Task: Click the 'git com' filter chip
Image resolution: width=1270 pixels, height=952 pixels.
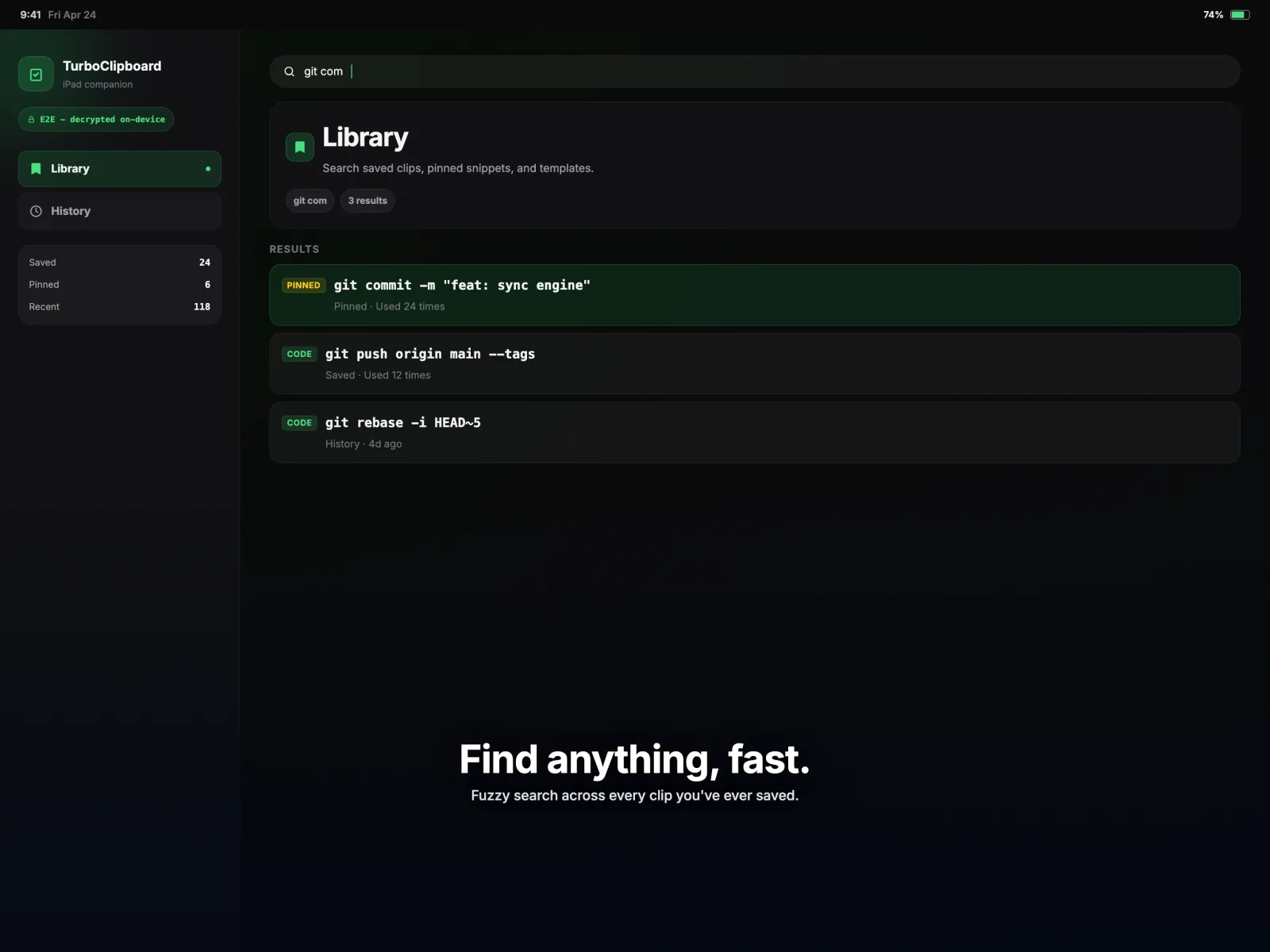Action: pyautogui.click(x=310, y=201)
